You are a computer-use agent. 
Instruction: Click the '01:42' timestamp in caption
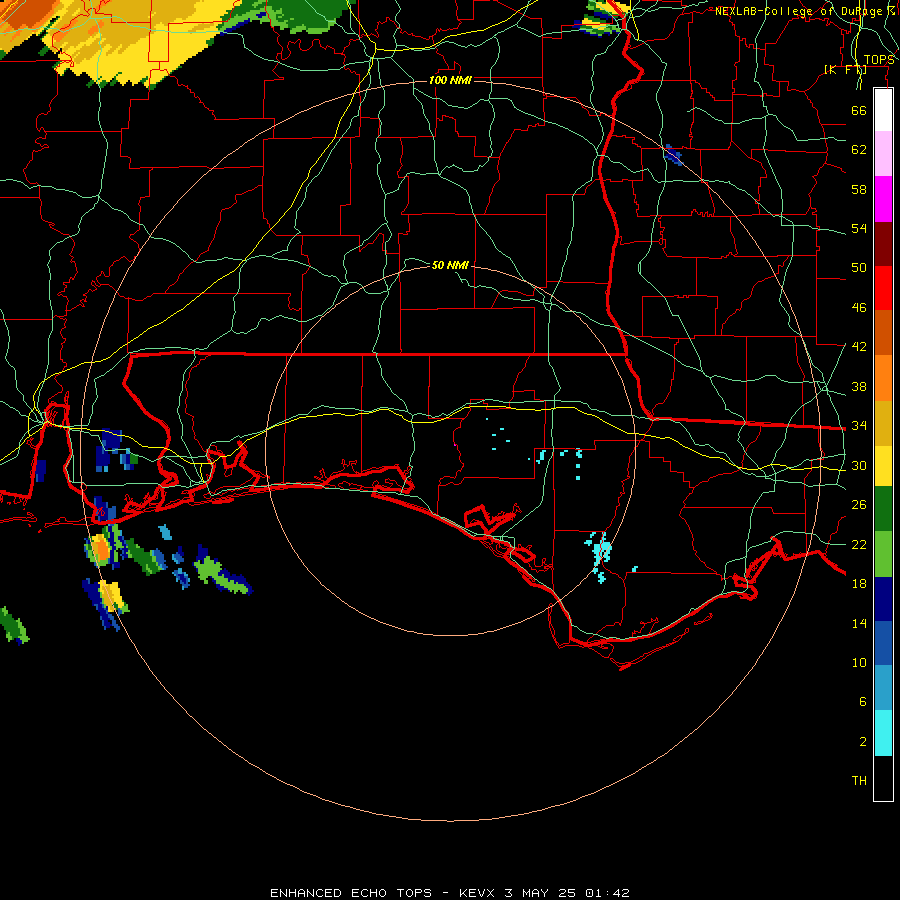[607, 893]
